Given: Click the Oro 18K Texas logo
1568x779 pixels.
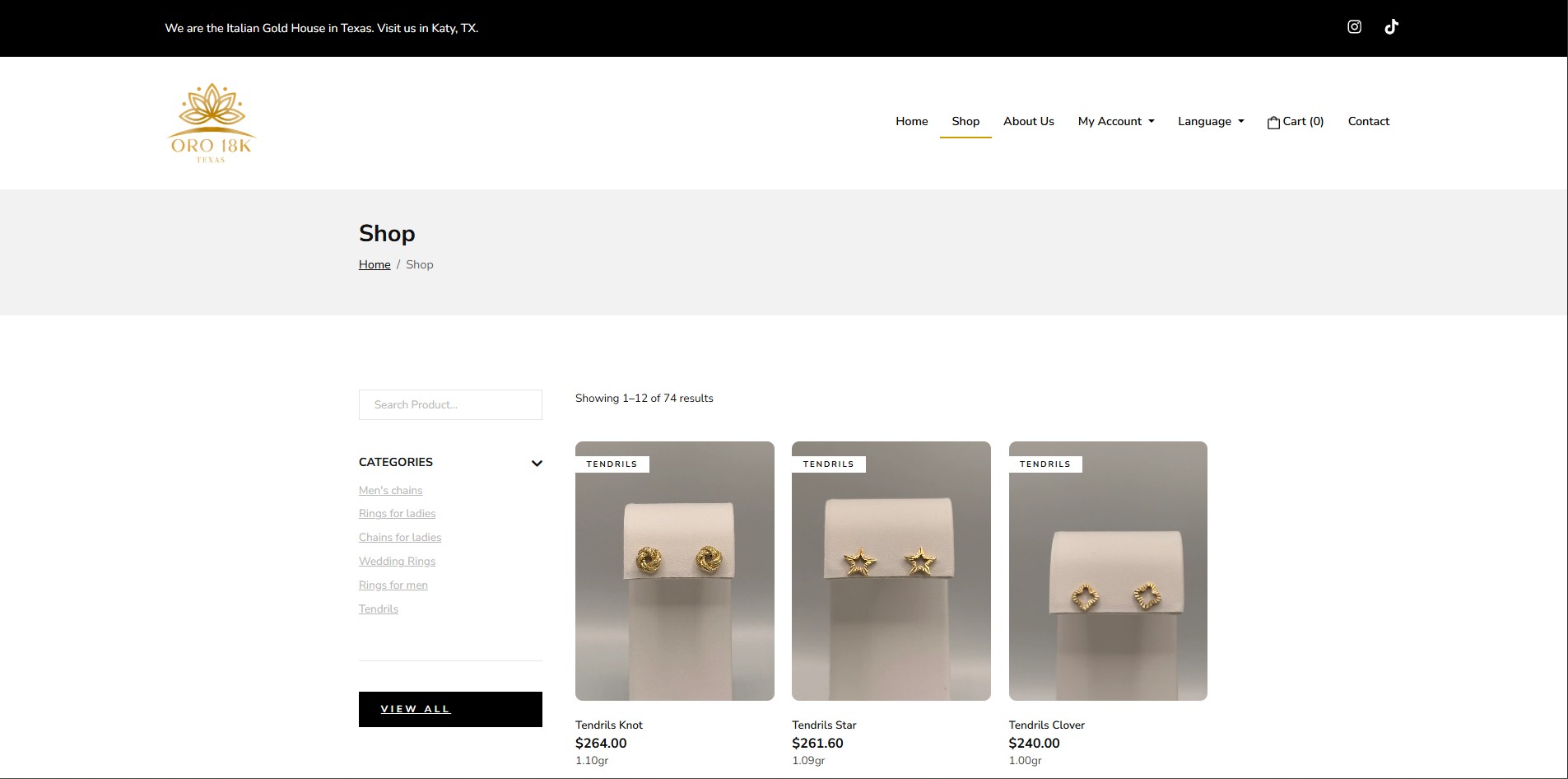Looking at the screenshot, I should pos(212,123).
